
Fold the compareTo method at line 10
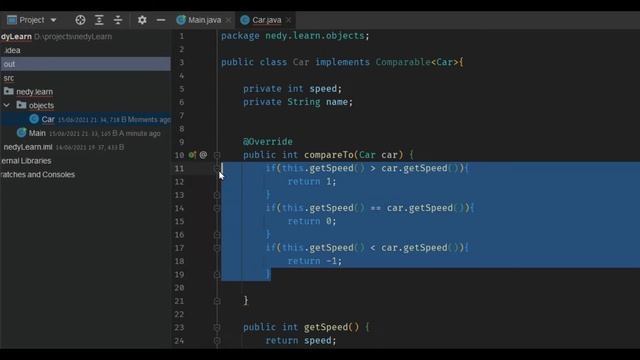point(217,155)
